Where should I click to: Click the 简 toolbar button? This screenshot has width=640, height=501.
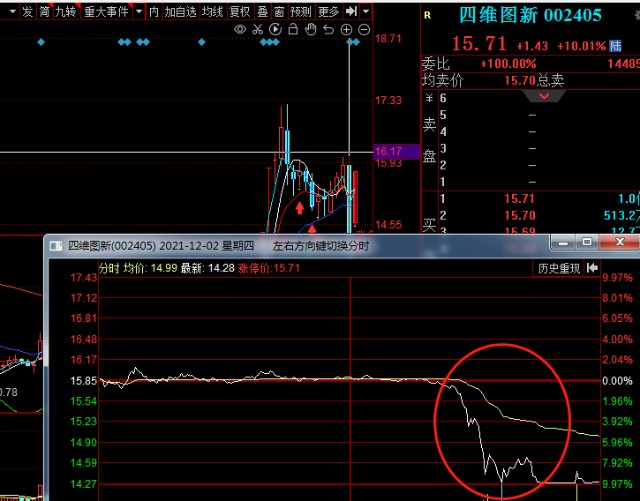44,11
